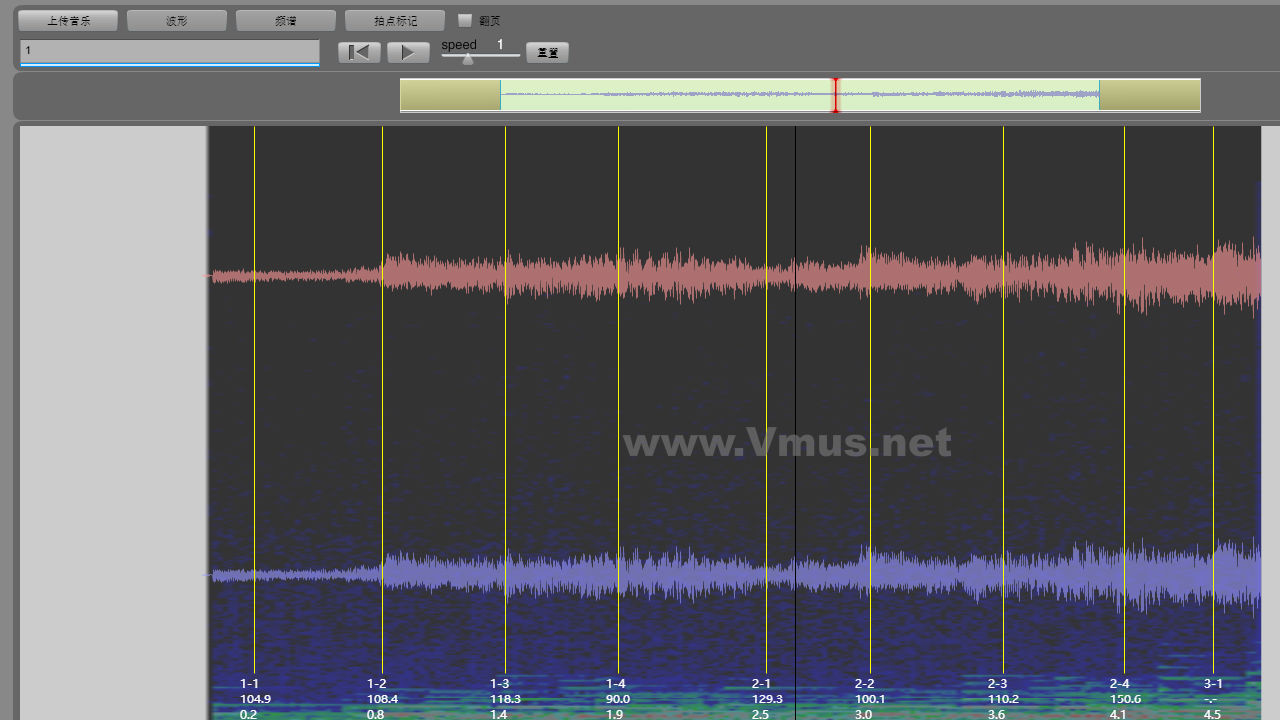Click tempo value 108.4
The height and width of the screenshot is (720, 1280).
coord(383,699)
